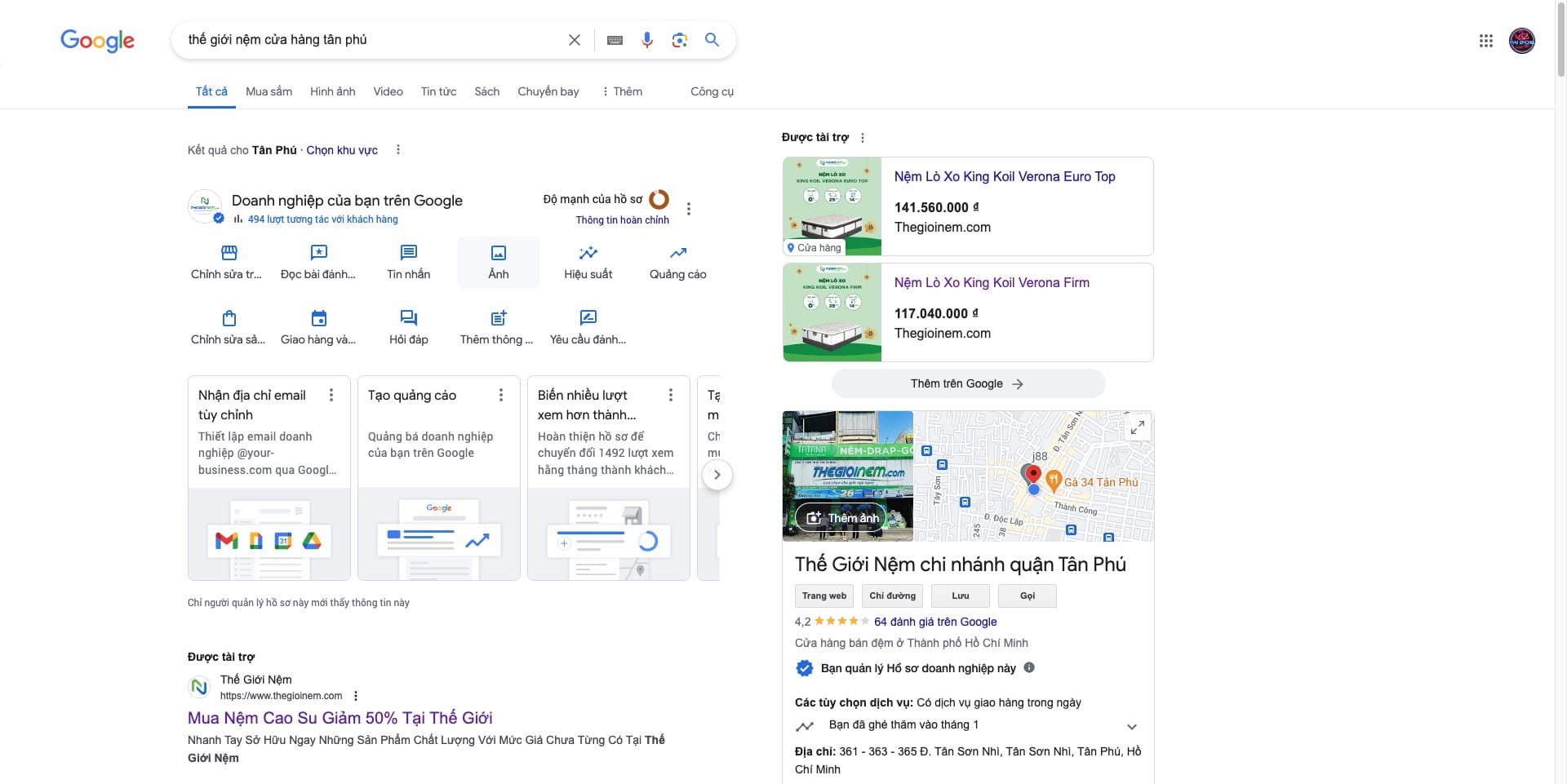Open Nệm Lò Xo King Koil Verona Euro Top
The width and height of the screenshot is (1567, 784).
pyautogui.click(x=1005, y=177)
